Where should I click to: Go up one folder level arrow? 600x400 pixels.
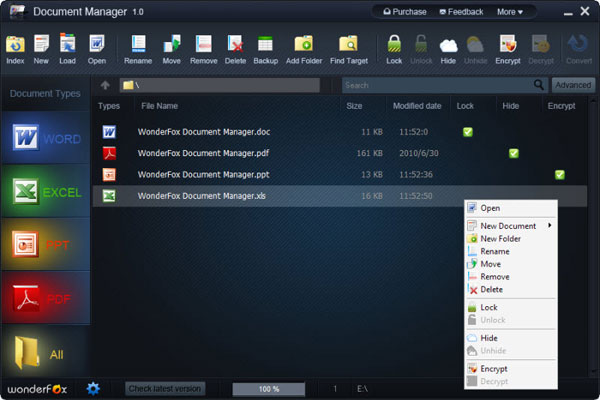click(105, 85)
